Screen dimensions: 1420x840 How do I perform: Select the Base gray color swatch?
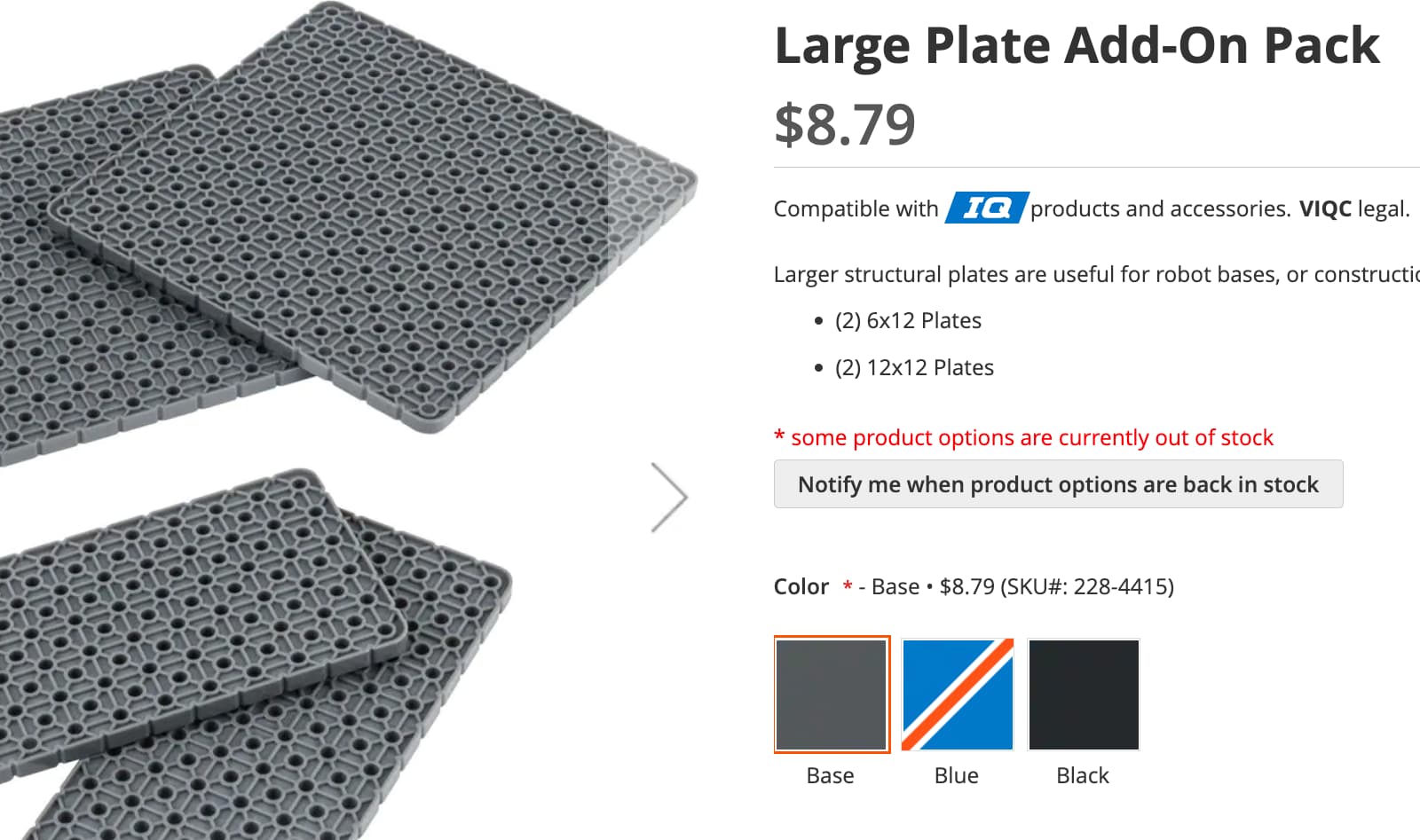tap(832, 695)
